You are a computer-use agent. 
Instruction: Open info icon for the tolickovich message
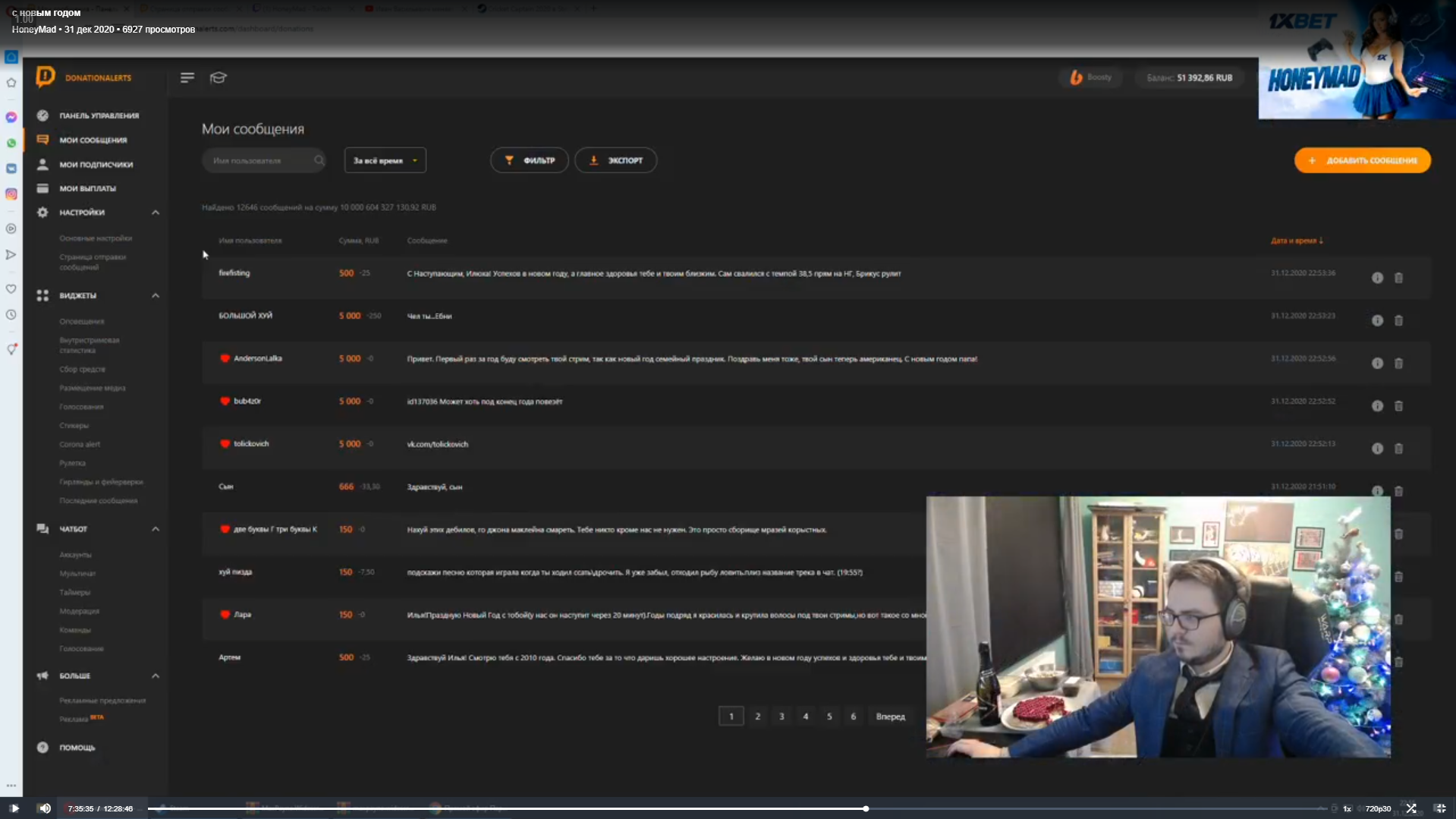pos(1377,449)
